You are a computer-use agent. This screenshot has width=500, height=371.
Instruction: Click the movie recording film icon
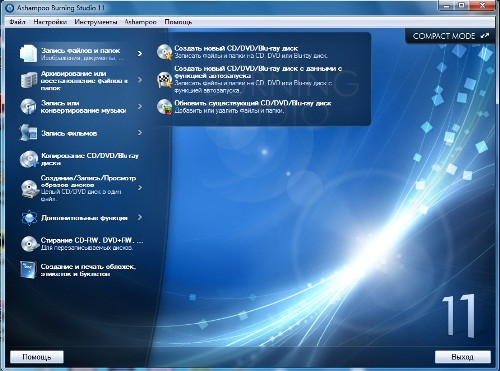pyautogui.click(x=29, y=133)
